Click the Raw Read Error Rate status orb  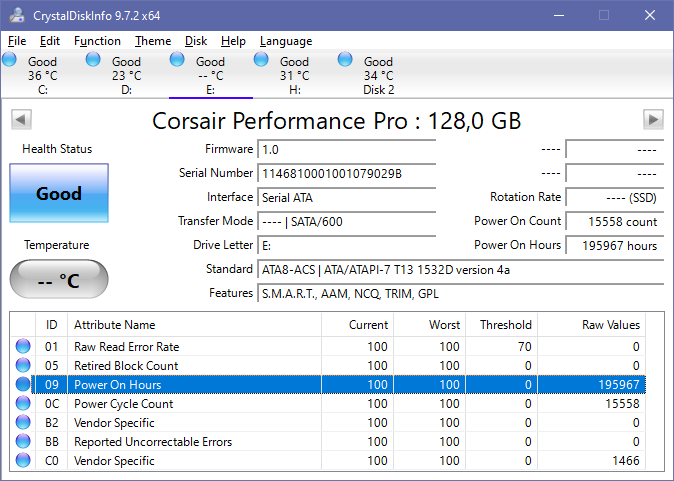[x=23, y=347]
